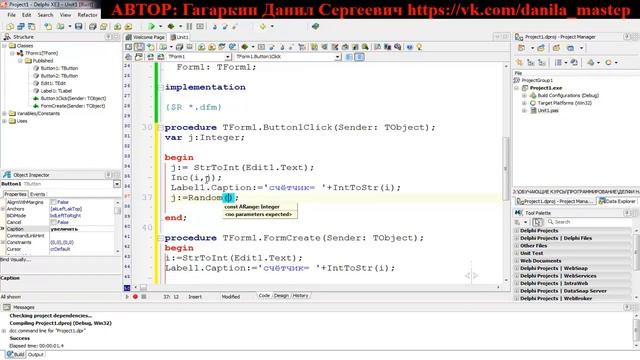Expand the Uses tree node in Structure
This screenshot has height=360, width=640.
[4, 121]
